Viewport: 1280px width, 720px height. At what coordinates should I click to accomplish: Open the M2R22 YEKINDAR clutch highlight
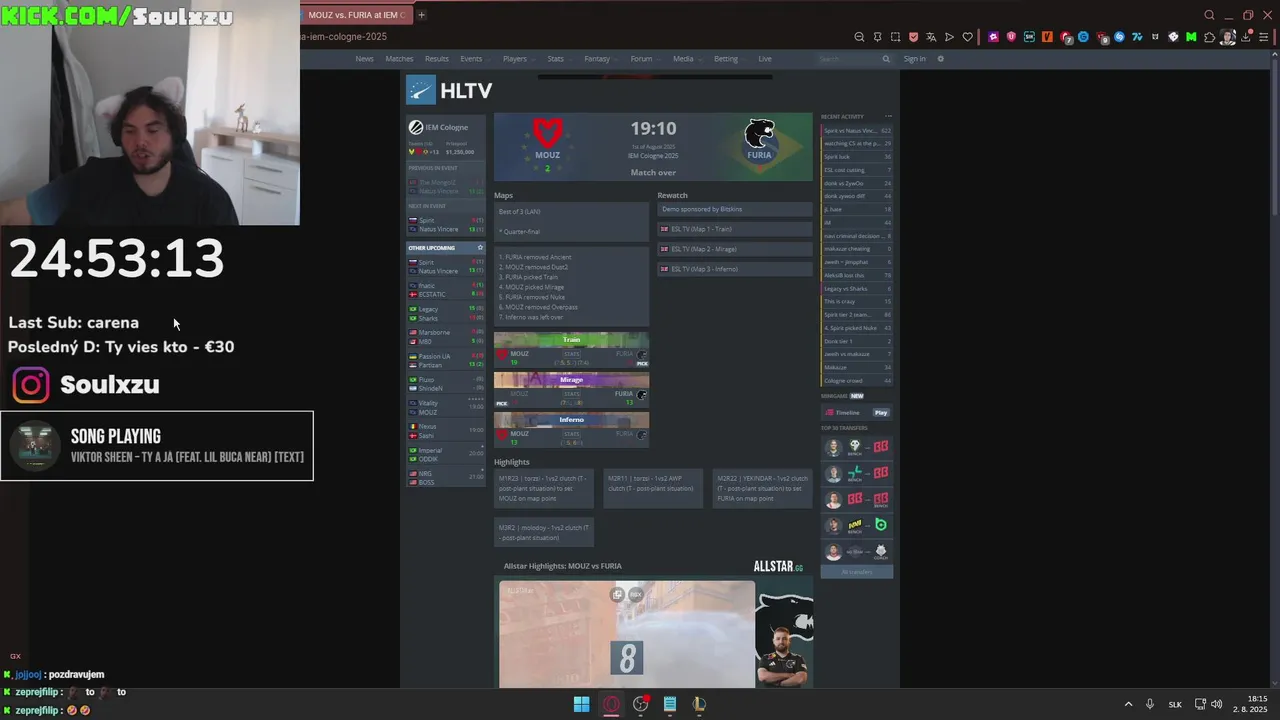[762, 488]
